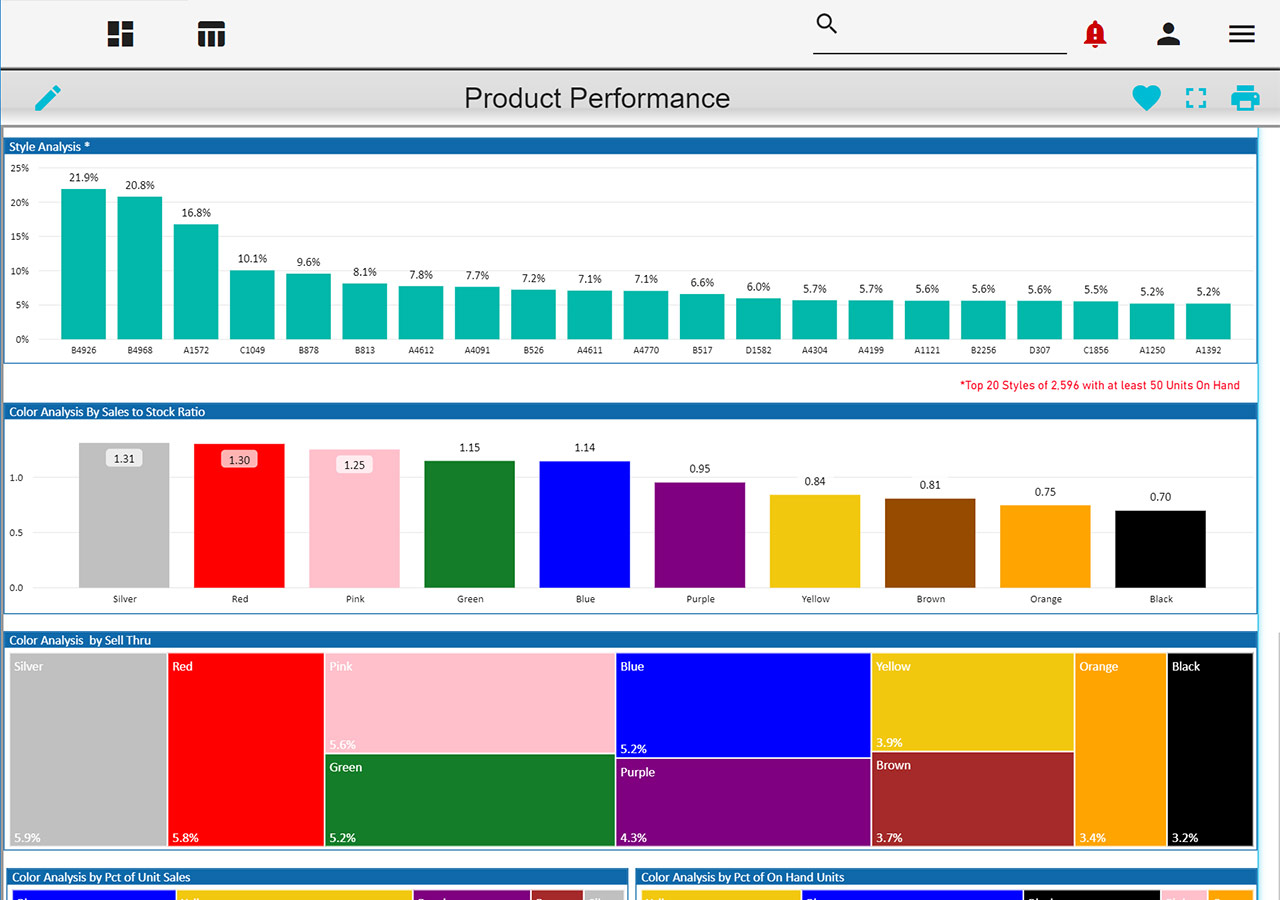Click the Red tile in Sell Thru treemap

tap(246, 750)
